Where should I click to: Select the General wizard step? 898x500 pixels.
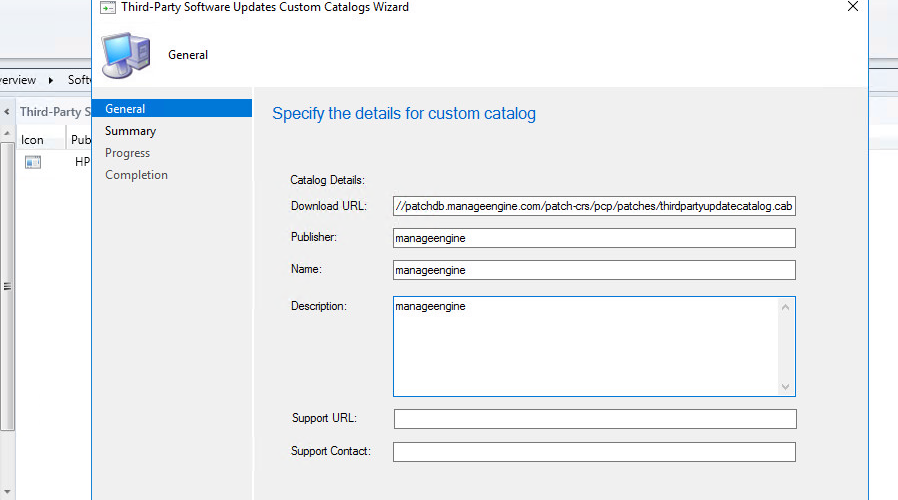pos(172,108)
